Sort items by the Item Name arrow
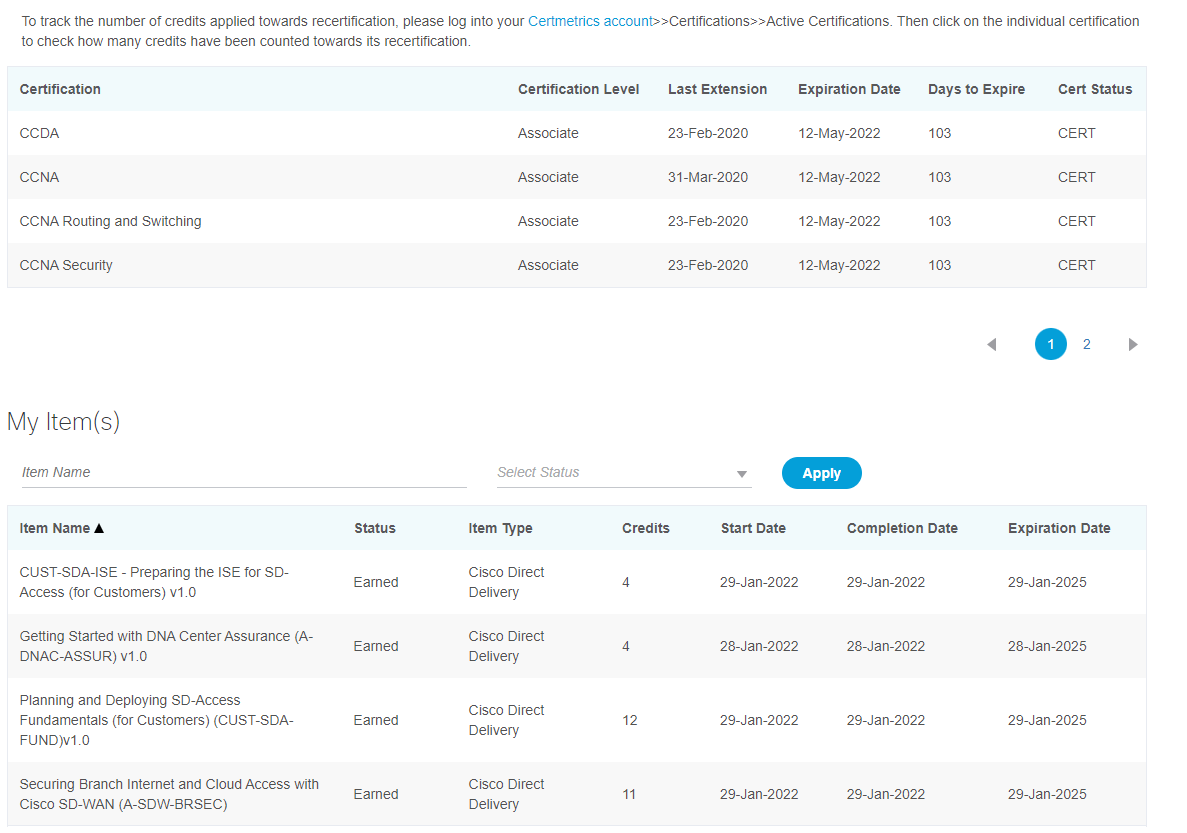 [x=99, y=529]
